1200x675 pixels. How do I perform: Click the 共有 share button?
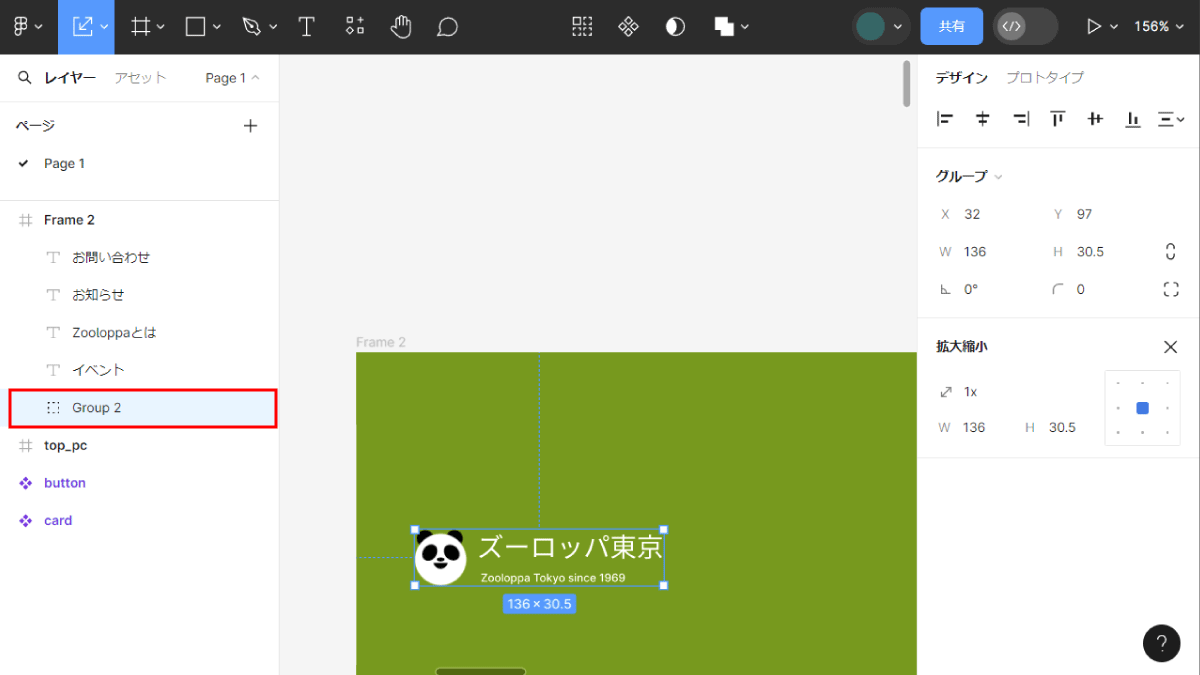(x=952, y=27)
